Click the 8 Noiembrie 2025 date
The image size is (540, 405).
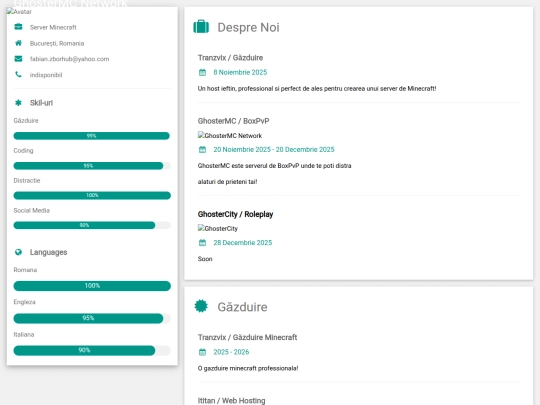(x=240, y=72)
